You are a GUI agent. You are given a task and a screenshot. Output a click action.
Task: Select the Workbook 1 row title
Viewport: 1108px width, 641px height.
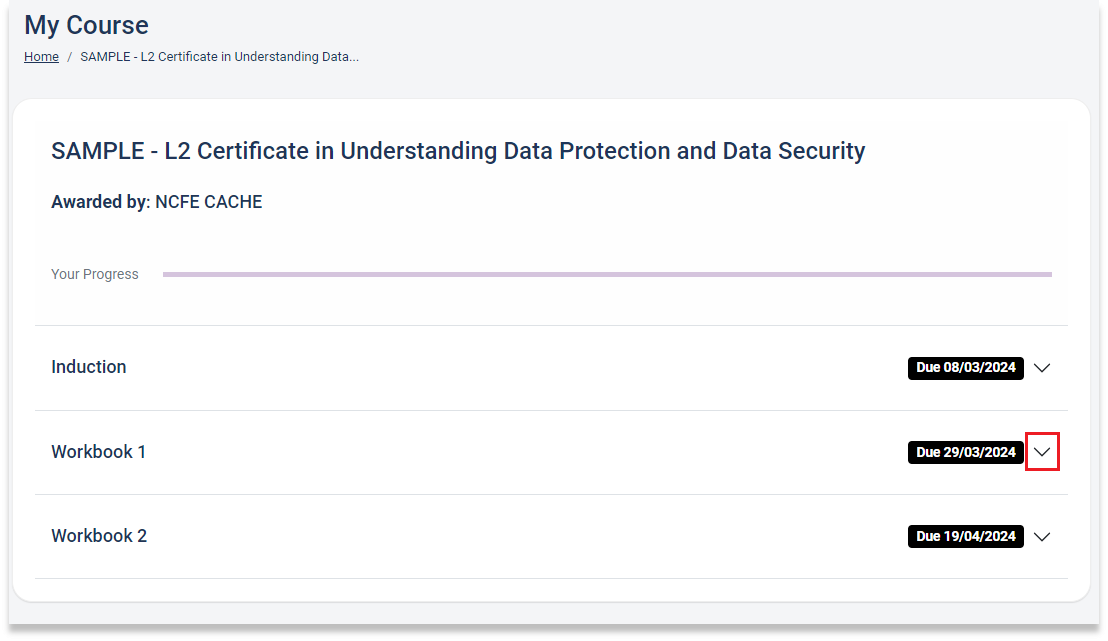tap(98, 452)
